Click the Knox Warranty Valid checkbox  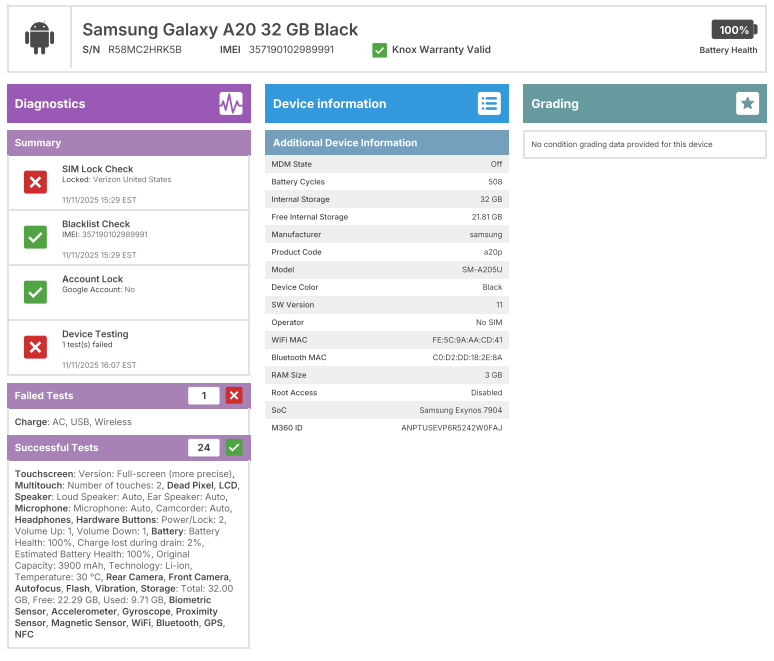(x=379, y=50)
